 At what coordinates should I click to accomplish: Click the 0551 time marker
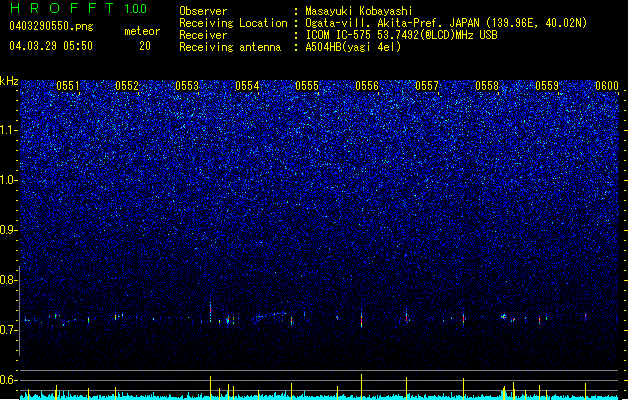68,86
